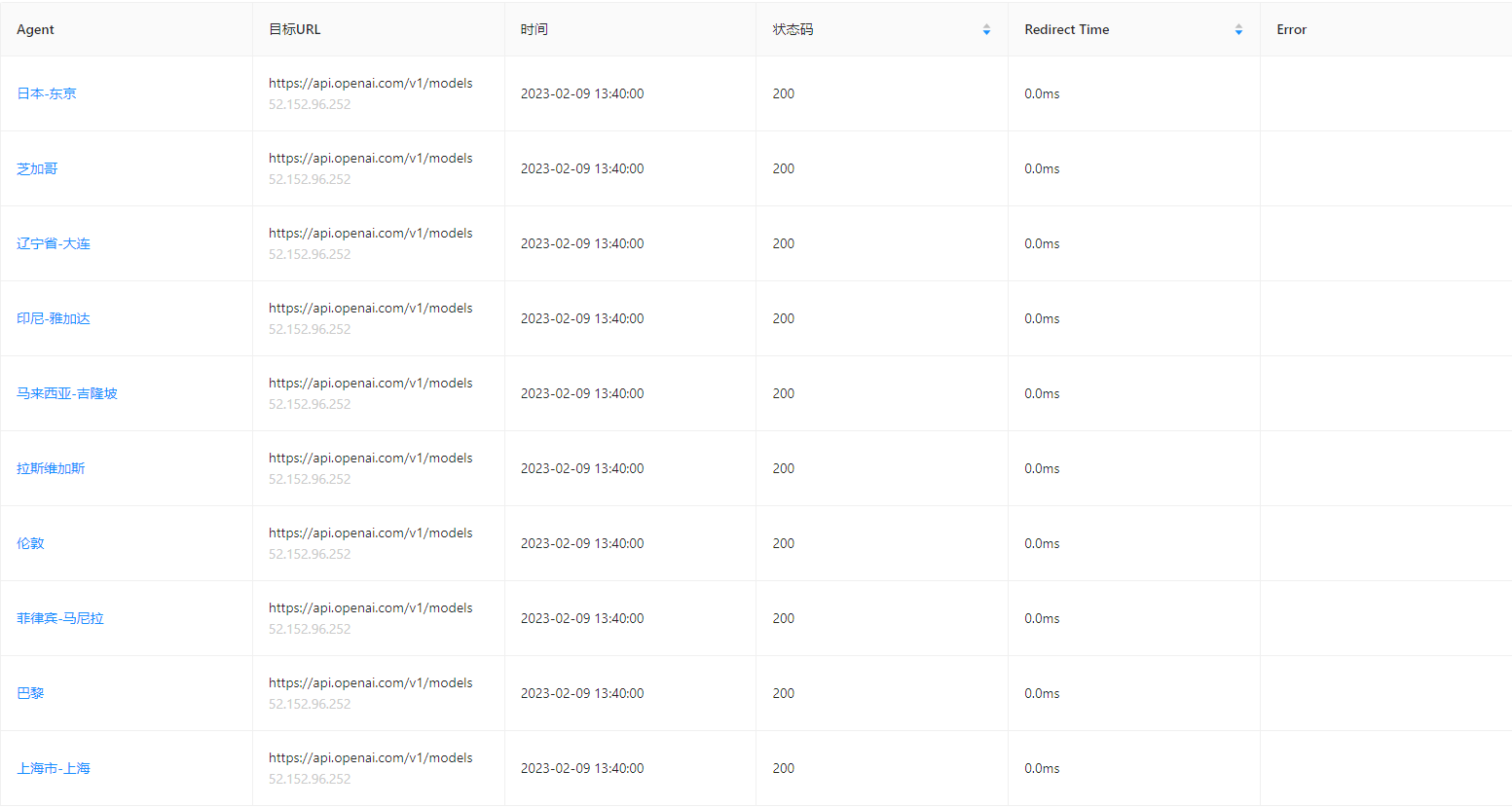This screenshot has height=808, width=1512.
Task: Open the 伦敦 agent link
Action: [30, 543]
